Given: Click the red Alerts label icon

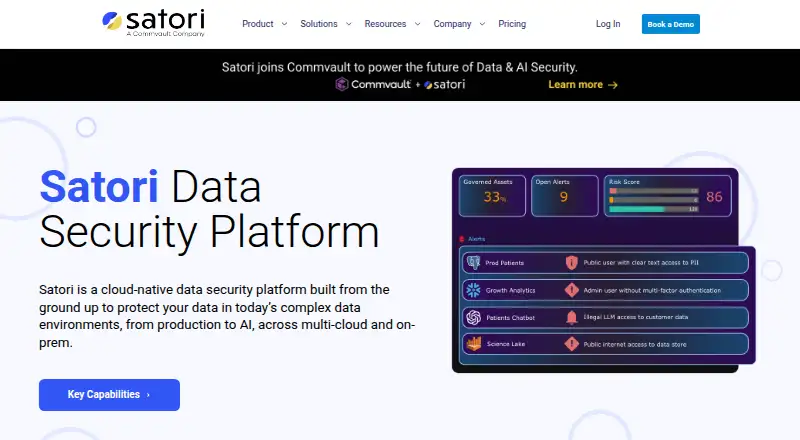Looking at the screenshot, I should tap(462, 239).
